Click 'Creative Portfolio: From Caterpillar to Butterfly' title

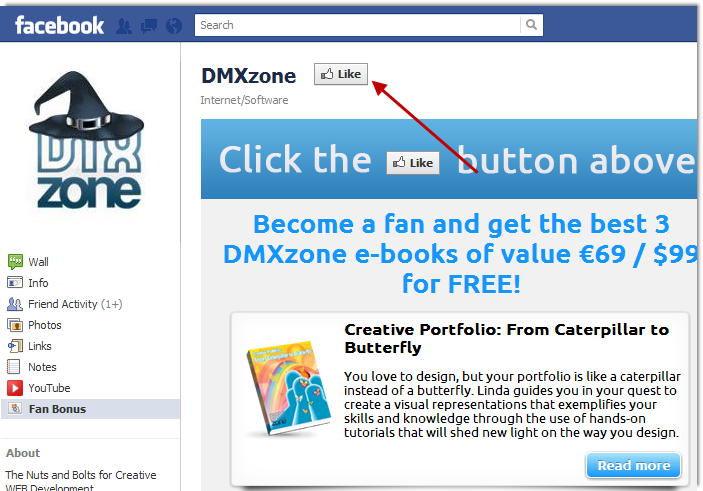[507, 339]
